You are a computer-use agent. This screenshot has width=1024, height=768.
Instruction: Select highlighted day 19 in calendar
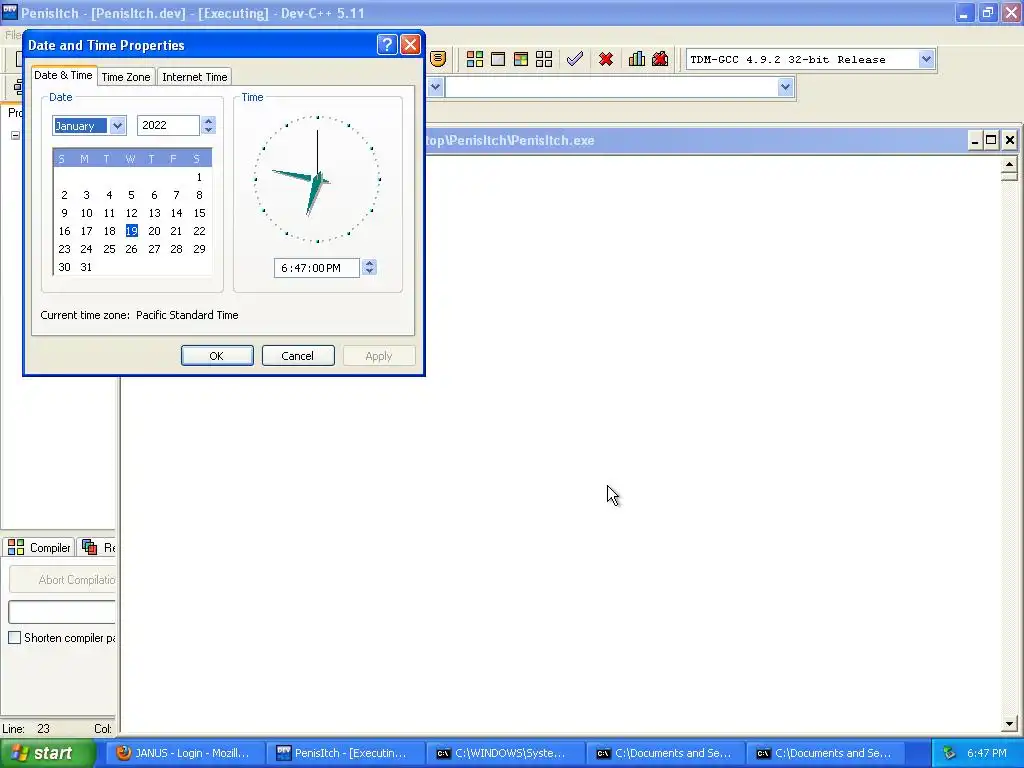pos(131,231)
